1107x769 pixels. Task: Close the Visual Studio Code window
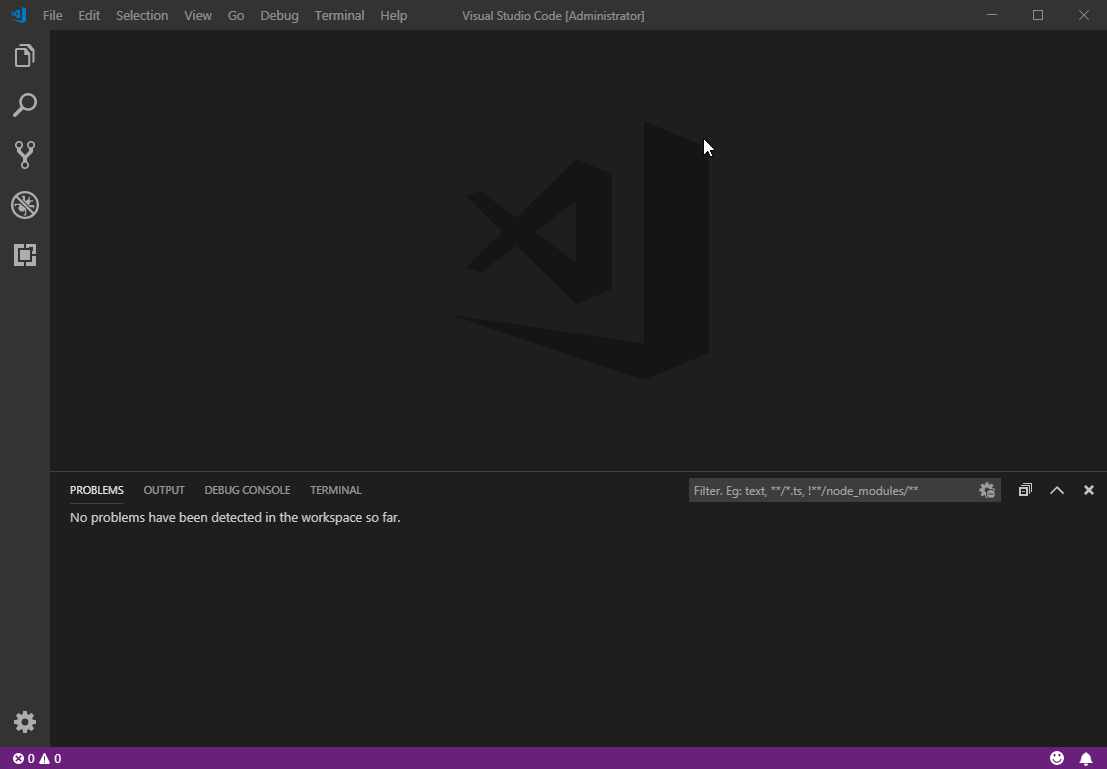click(1084, 15)
